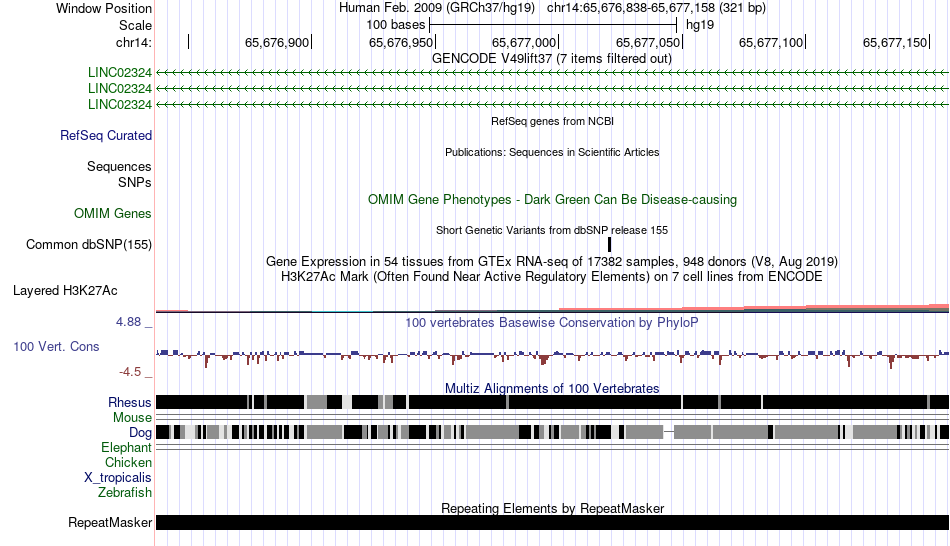Open the OMIM Genes track label

tap(113, 213)
